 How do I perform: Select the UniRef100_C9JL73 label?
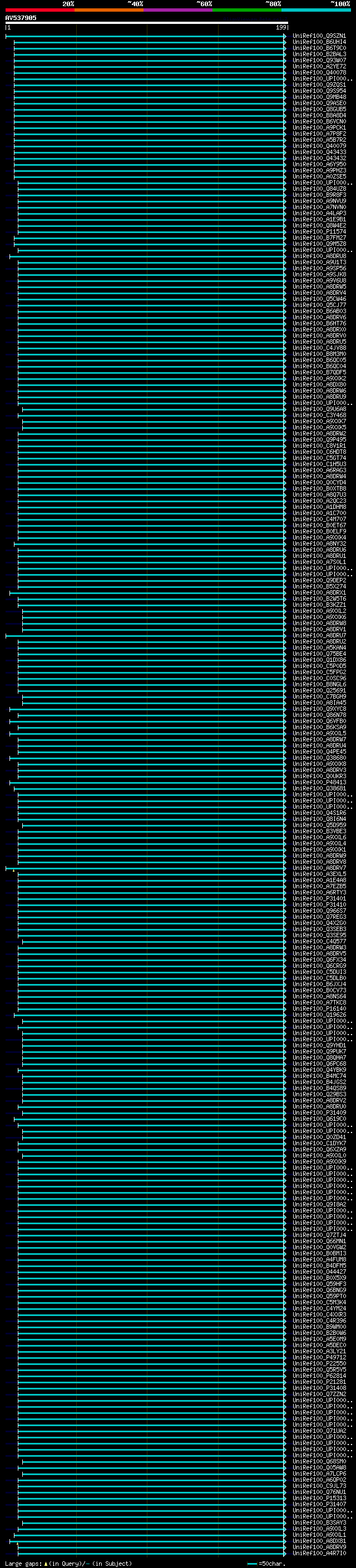click(319, 1486)
